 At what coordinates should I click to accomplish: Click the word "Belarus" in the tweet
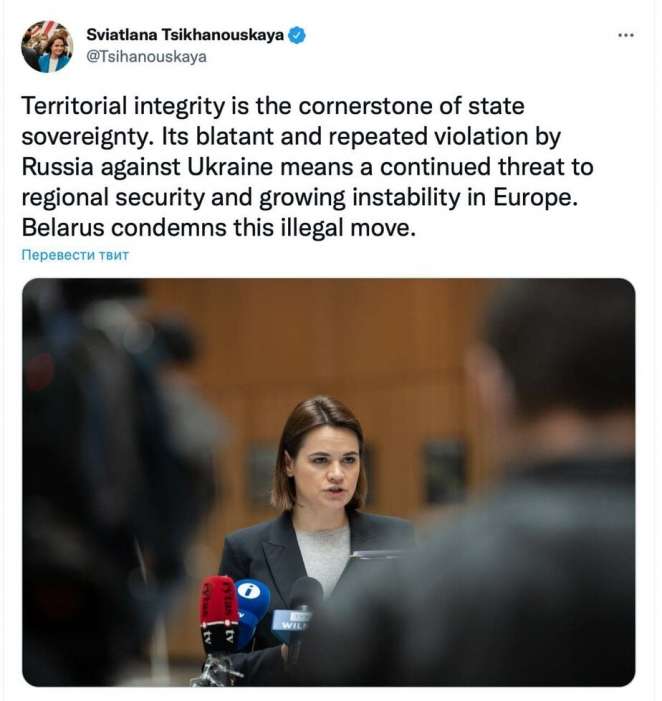point(59,228)
